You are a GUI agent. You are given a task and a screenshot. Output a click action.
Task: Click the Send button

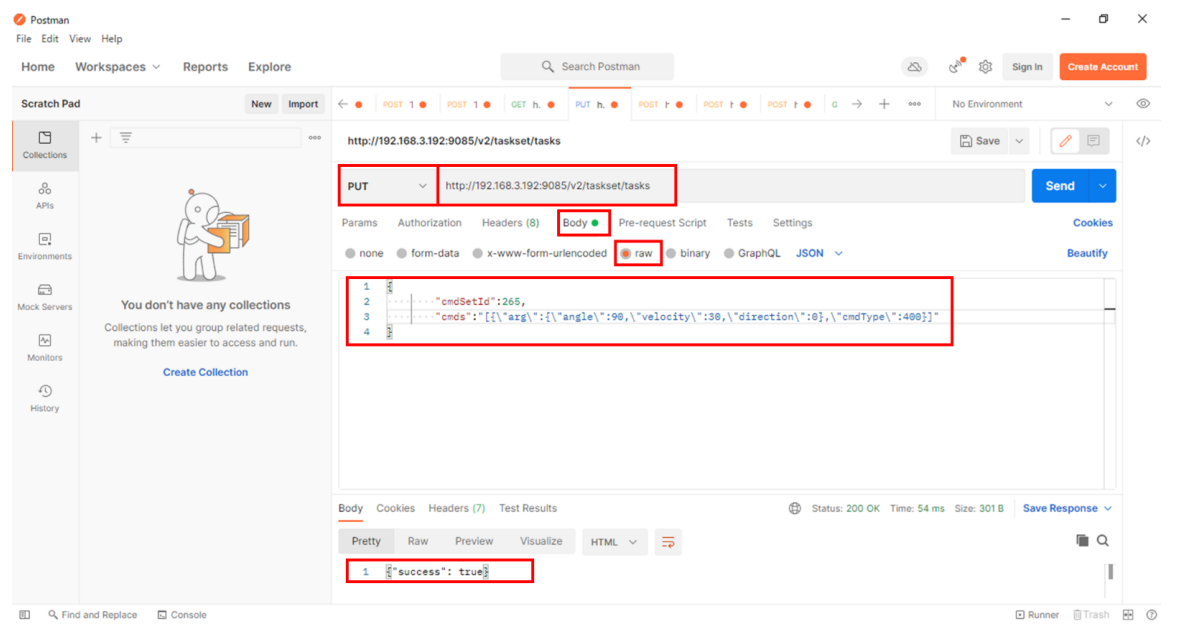[x=1059, y=186]
